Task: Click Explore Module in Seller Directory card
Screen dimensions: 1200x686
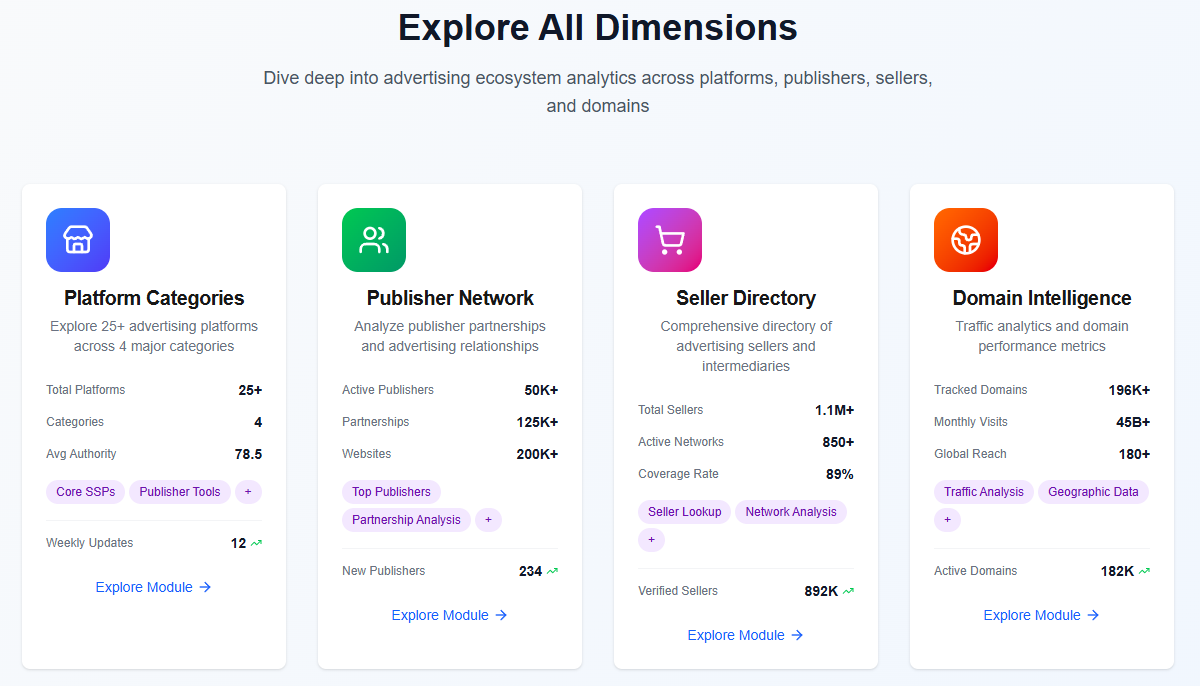Action: point(745,634)
